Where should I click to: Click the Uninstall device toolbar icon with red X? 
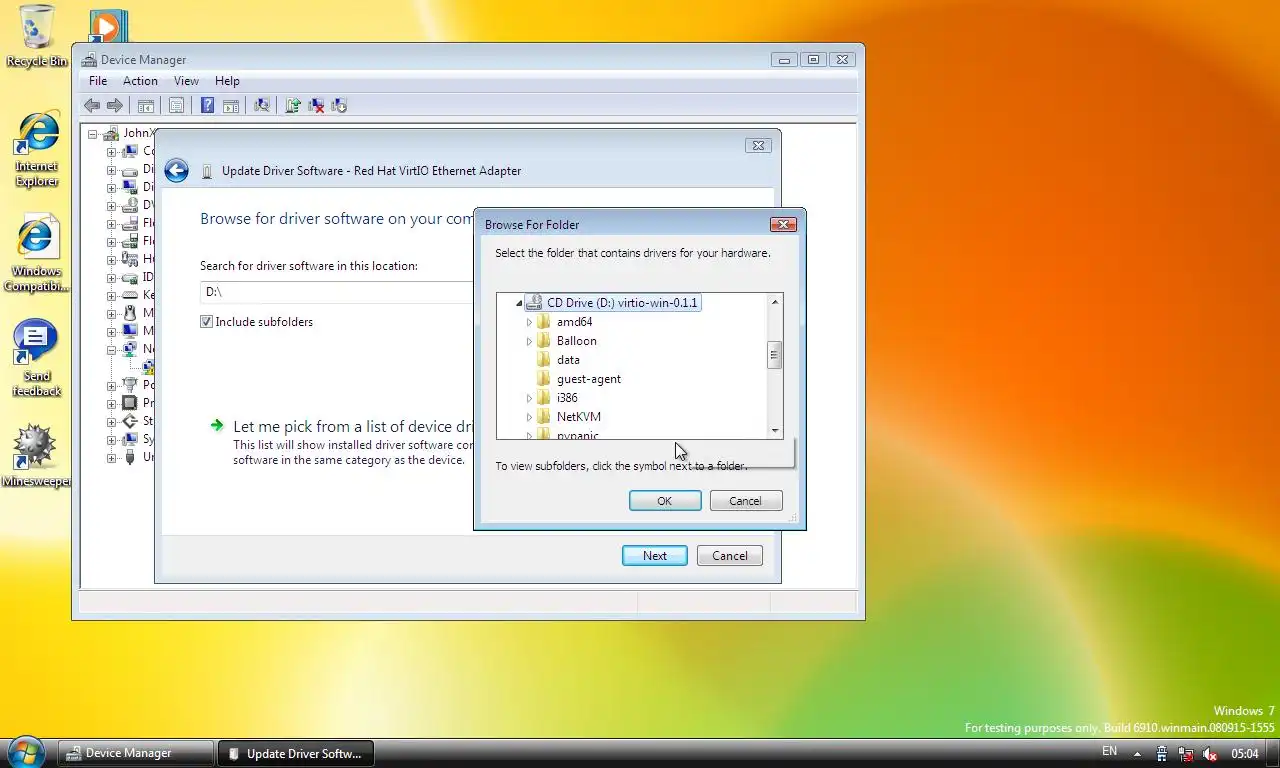[x=316, y=105]
